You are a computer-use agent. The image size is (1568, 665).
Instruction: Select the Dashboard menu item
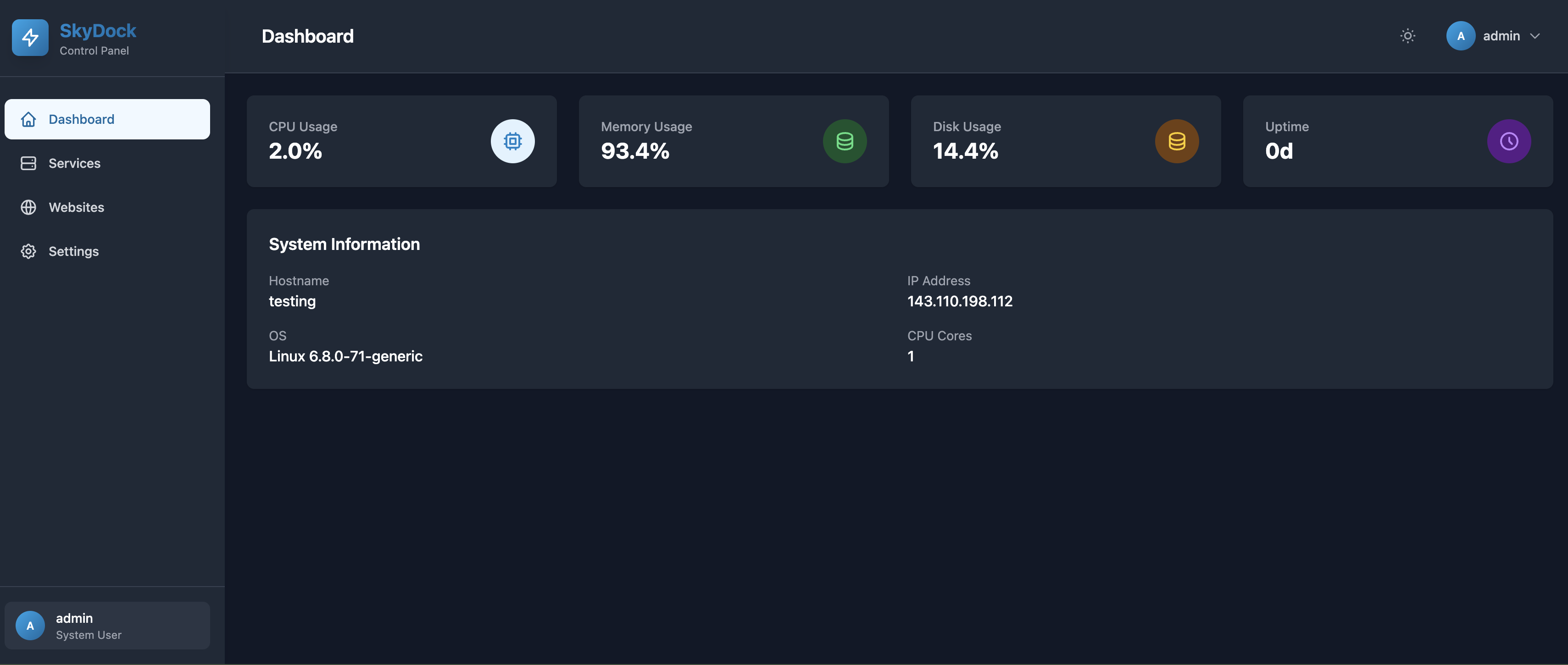(82, 119)
